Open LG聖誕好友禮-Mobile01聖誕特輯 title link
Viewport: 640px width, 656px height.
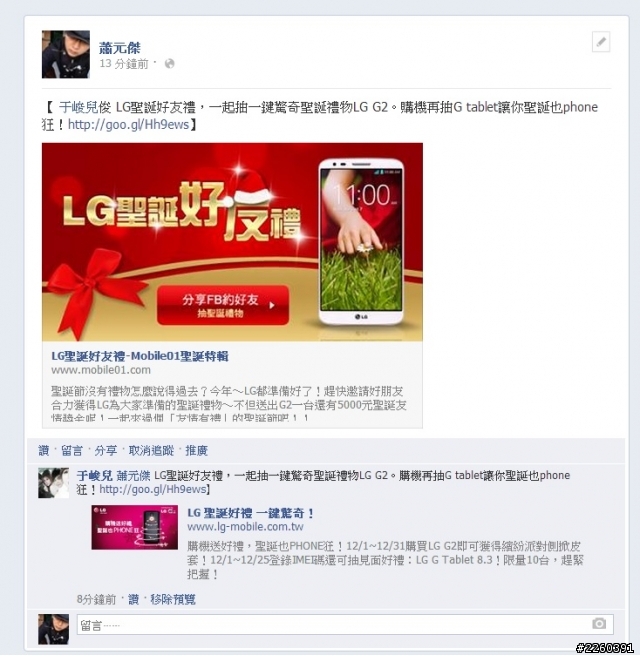tap(140, 356)
